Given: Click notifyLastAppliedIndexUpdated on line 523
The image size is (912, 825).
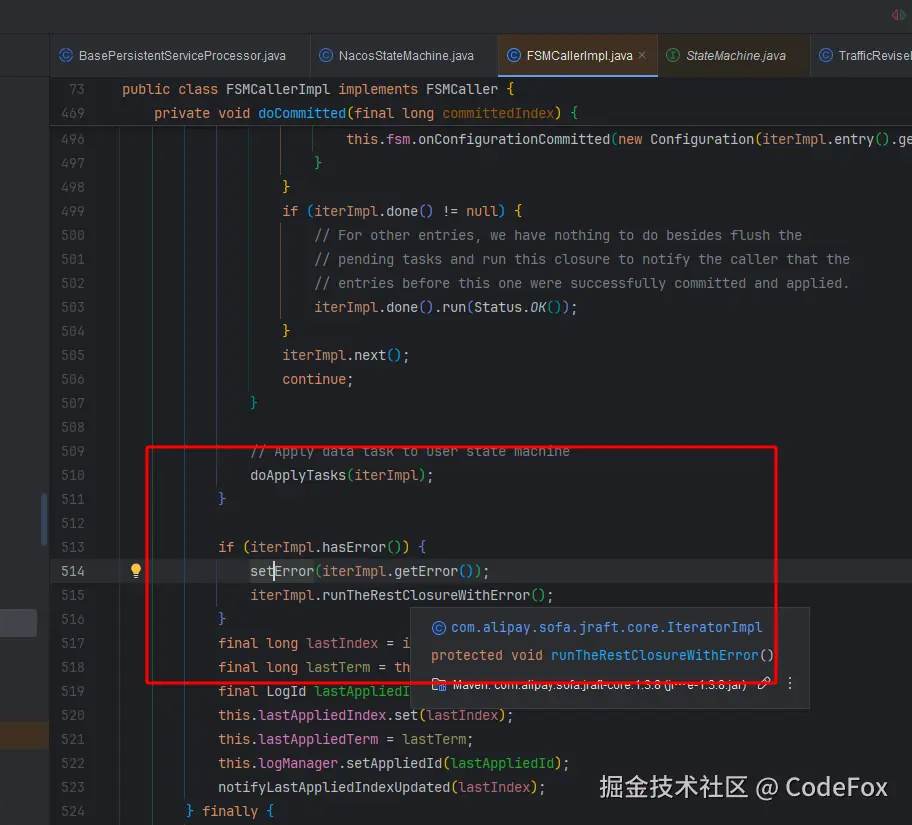Looking at the screenshot, I should (334, 787).
